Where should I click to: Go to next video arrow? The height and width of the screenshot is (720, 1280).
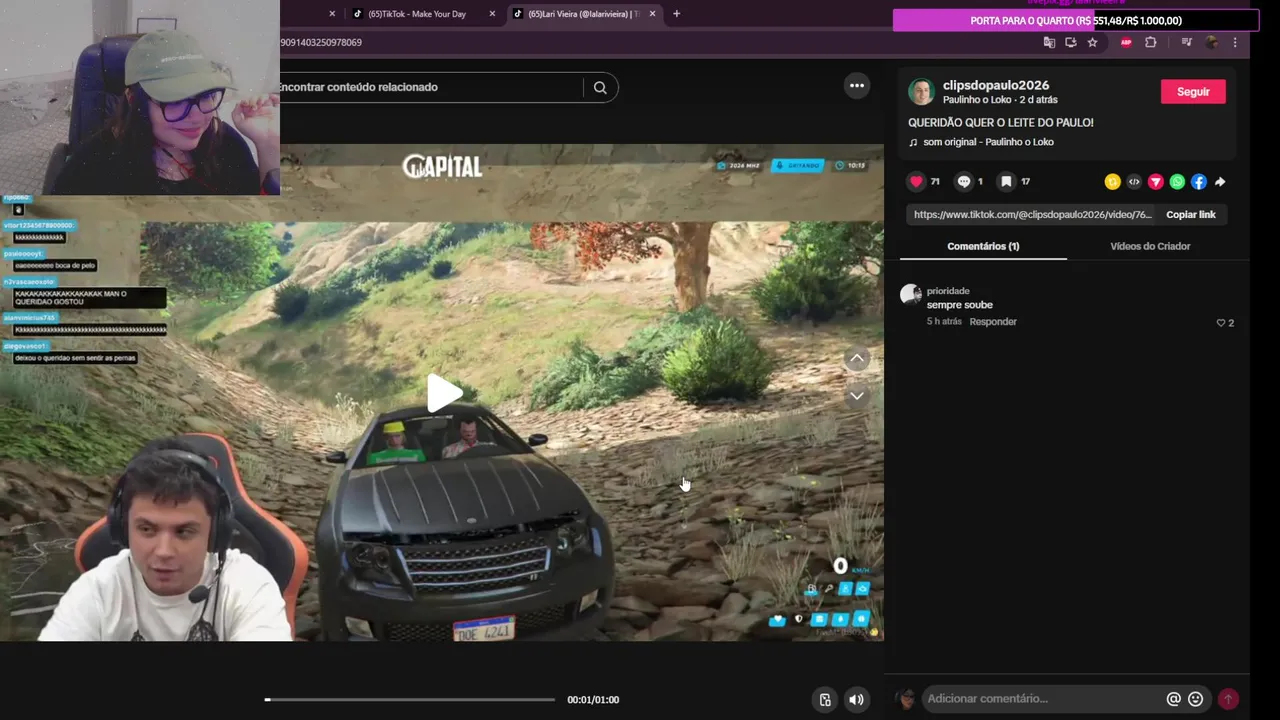(857, 396)
